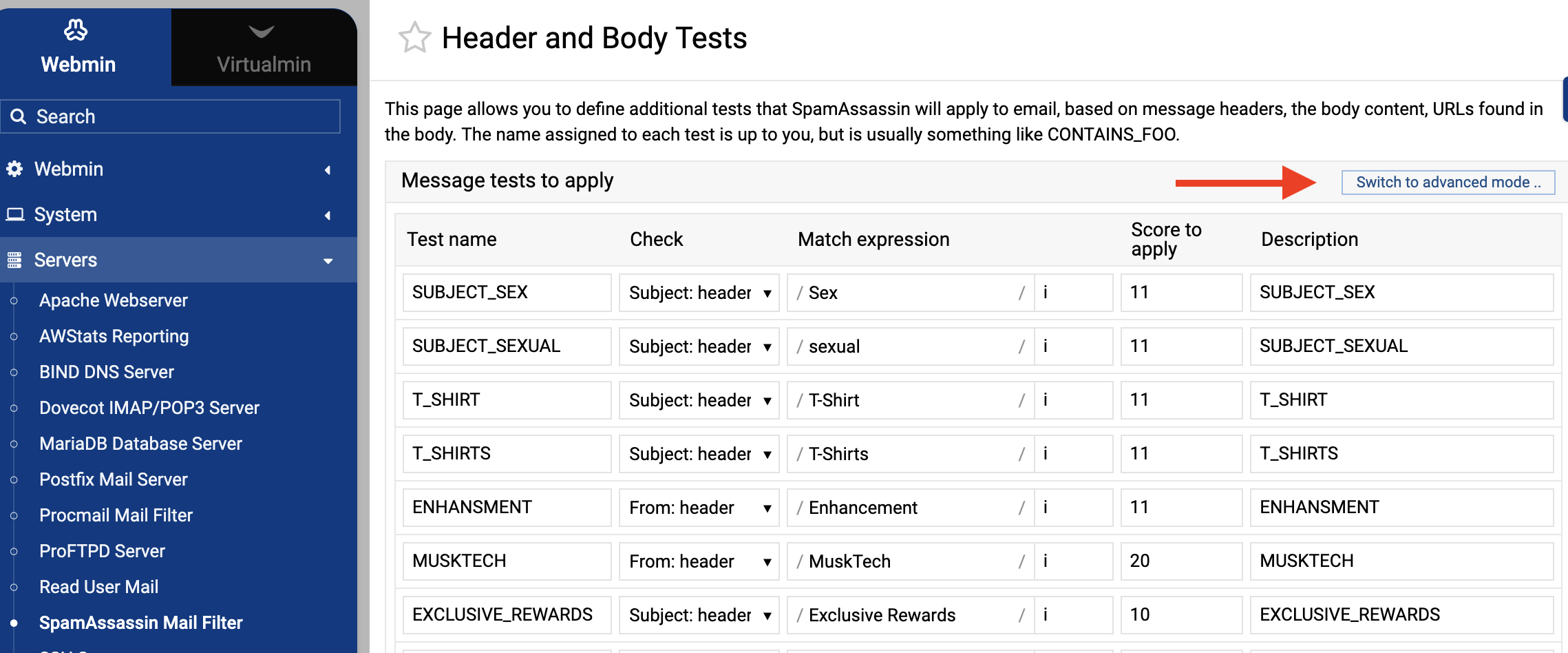The width and height of the screenshot is (1568, 653).
Task: Click the Webmin gear icon in sidebar
Action: [14, 169]
